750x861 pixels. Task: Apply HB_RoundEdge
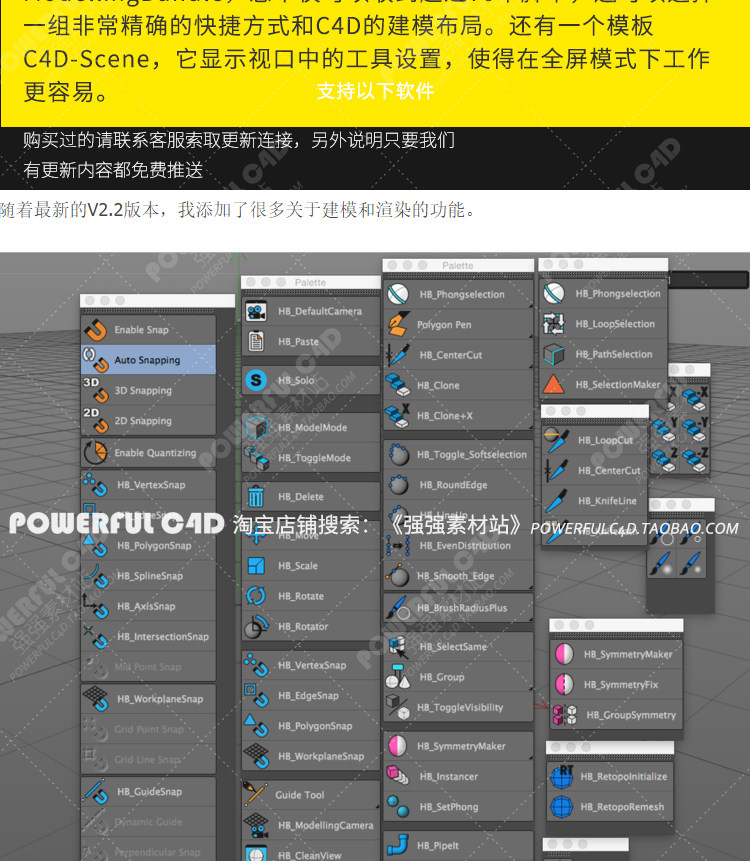pyautogui.click(x=458, y=485)
